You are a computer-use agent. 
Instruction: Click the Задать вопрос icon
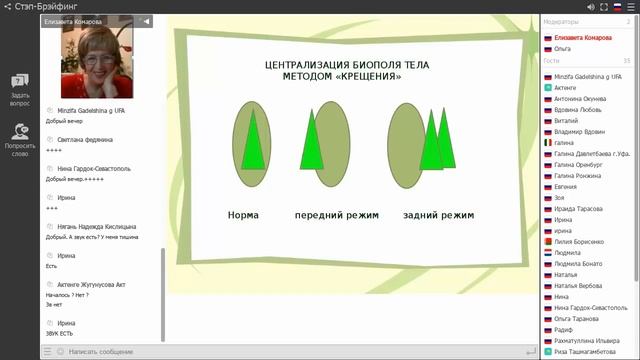pyautogui.click(x=20, y=81)
